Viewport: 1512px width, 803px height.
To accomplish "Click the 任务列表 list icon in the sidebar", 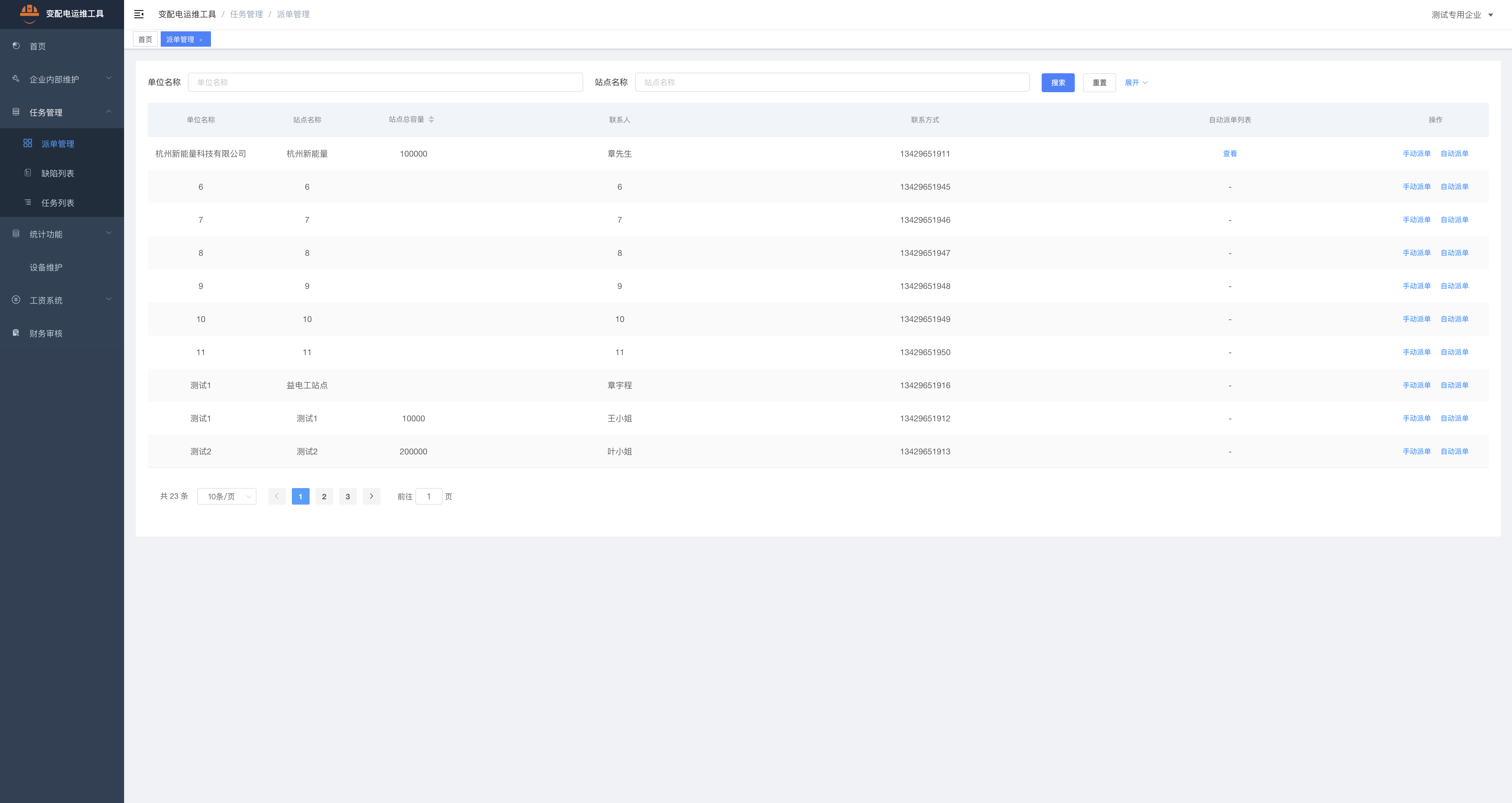I will point(27,202).
